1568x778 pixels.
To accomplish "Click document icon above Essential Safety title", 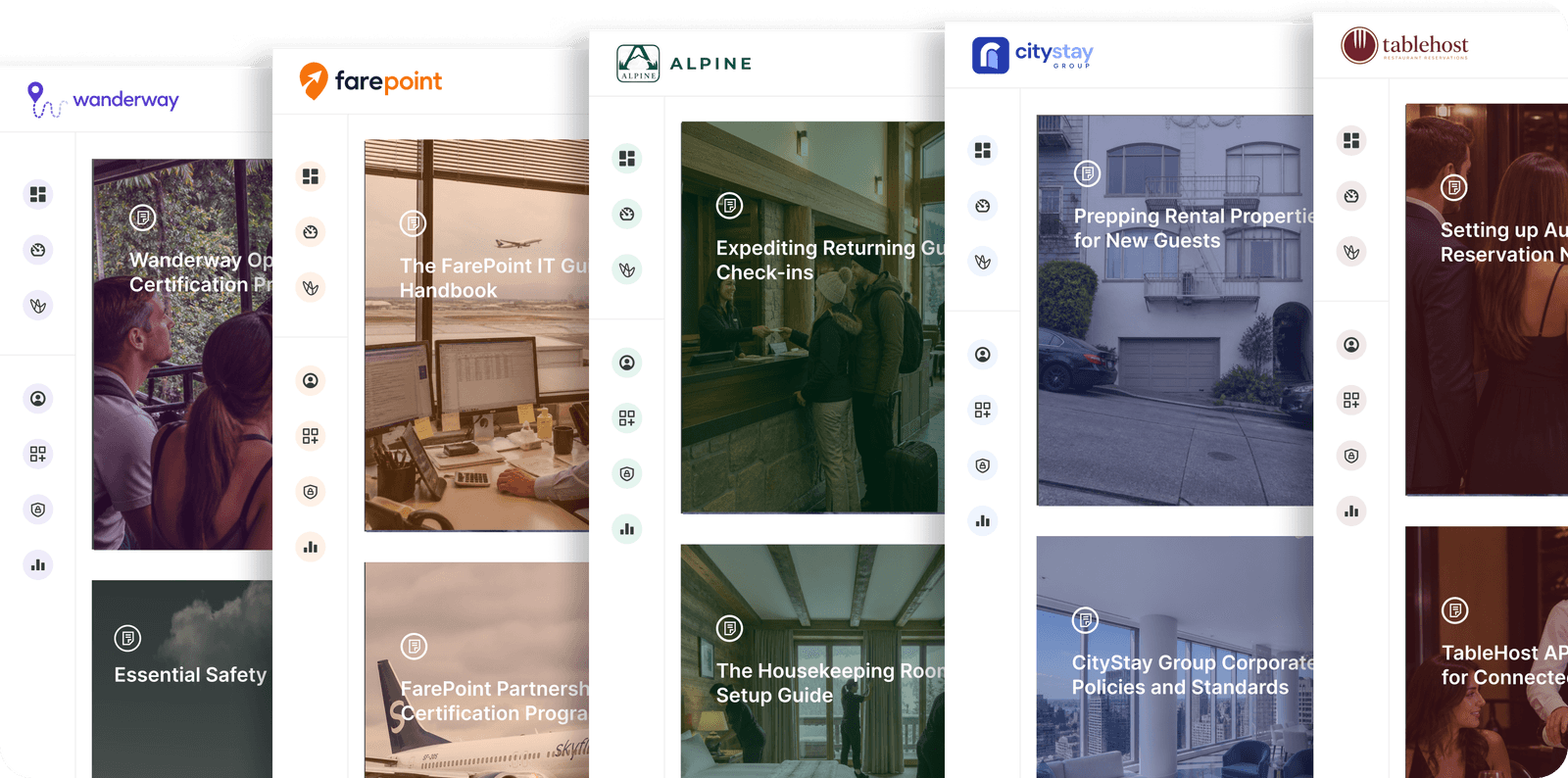I will tap(127, 639).
